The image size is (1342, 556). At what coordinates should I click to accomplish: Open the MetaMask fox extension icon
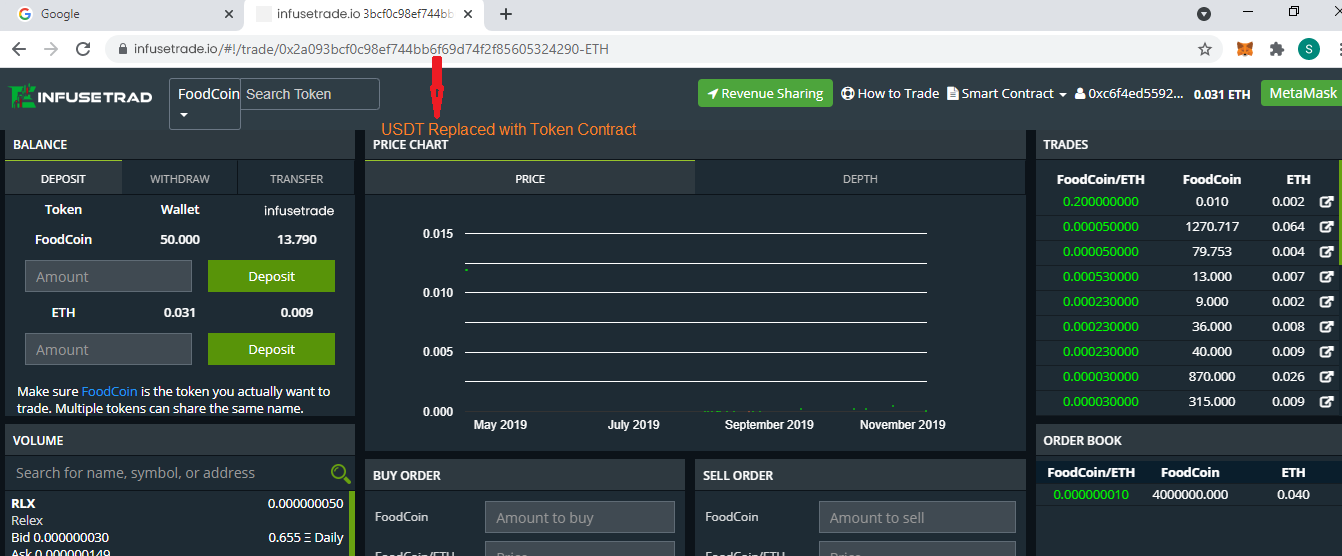click(1245, 48)
